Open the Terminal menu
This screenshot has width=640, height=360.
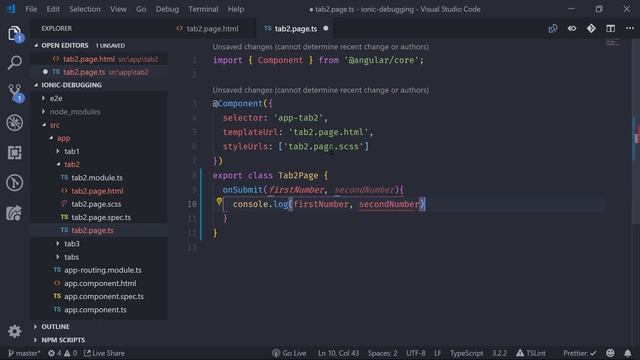tap(203, 9)
